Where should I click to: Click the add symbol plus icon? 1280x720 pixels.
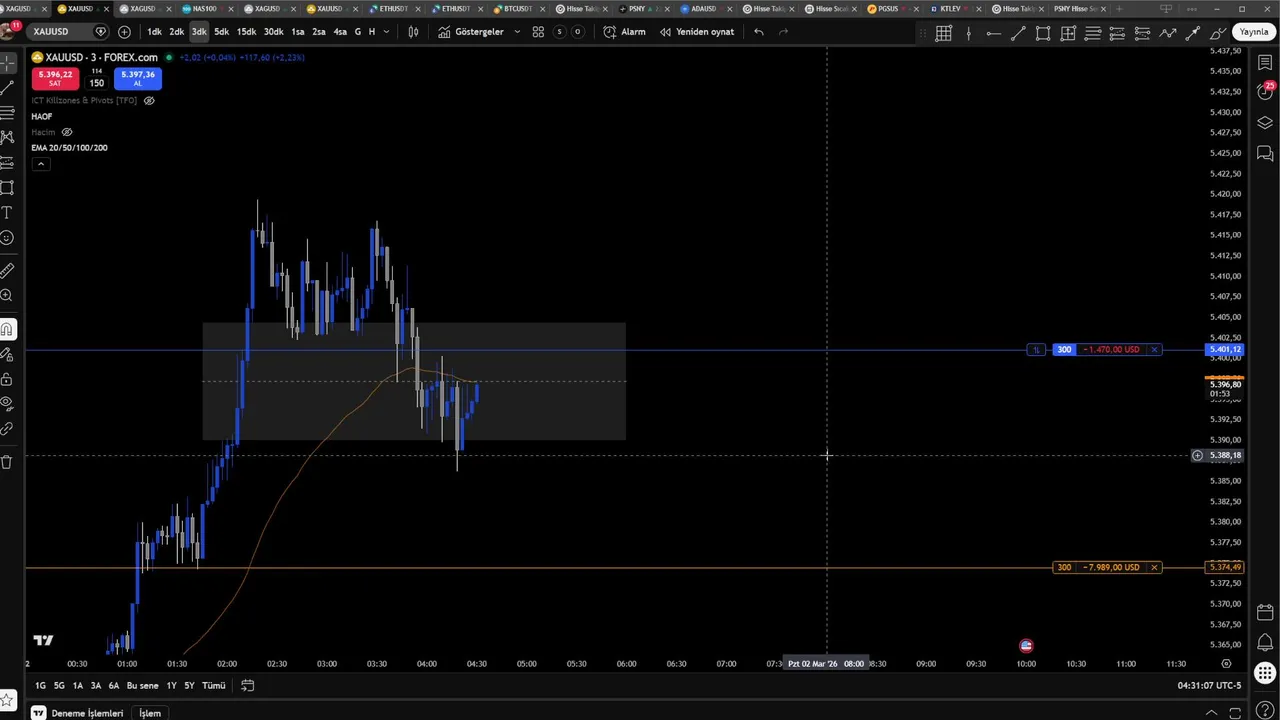click(124, 32)
